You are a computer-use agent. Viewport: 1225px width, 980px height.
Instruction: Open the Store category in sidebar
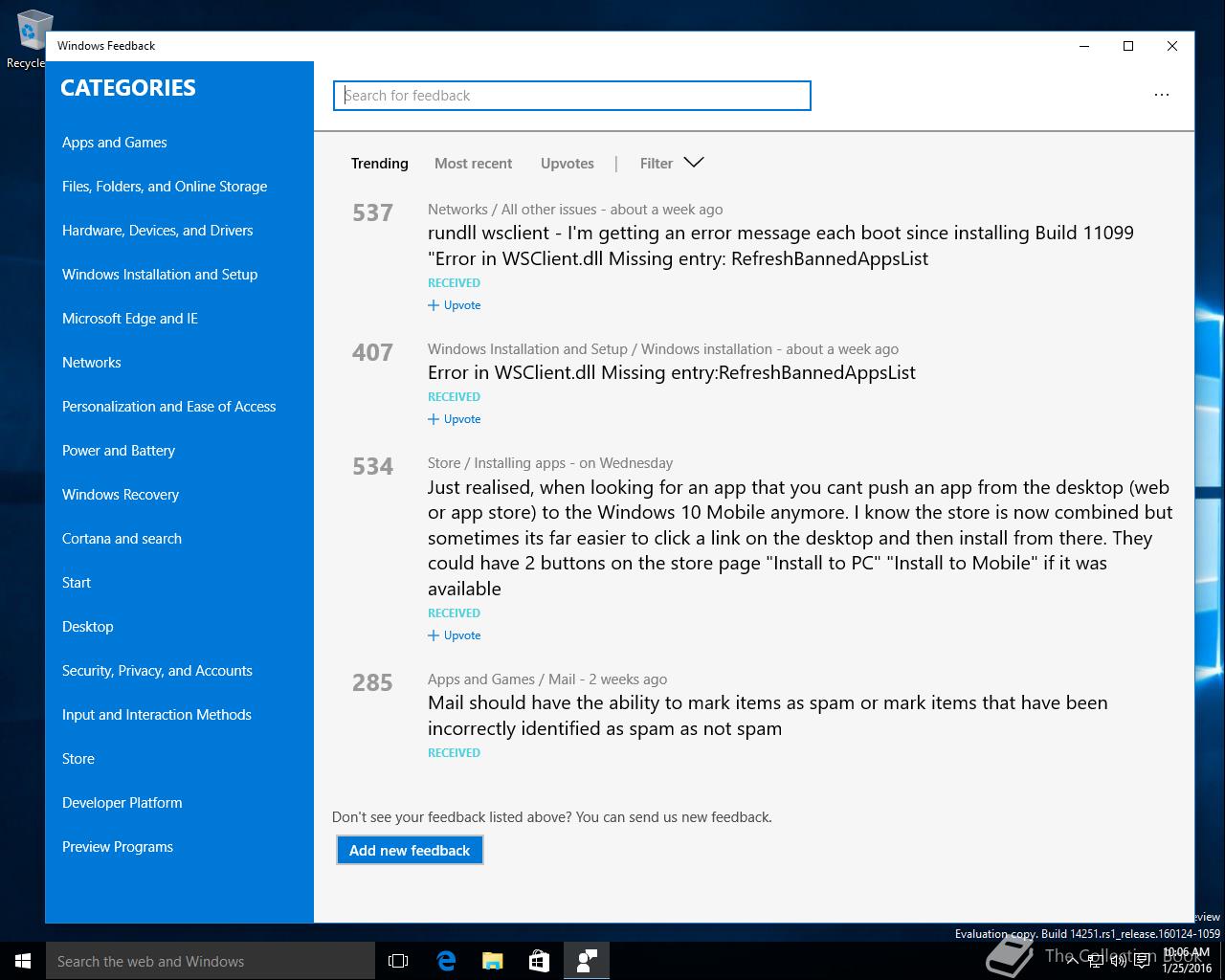(78, 759)
